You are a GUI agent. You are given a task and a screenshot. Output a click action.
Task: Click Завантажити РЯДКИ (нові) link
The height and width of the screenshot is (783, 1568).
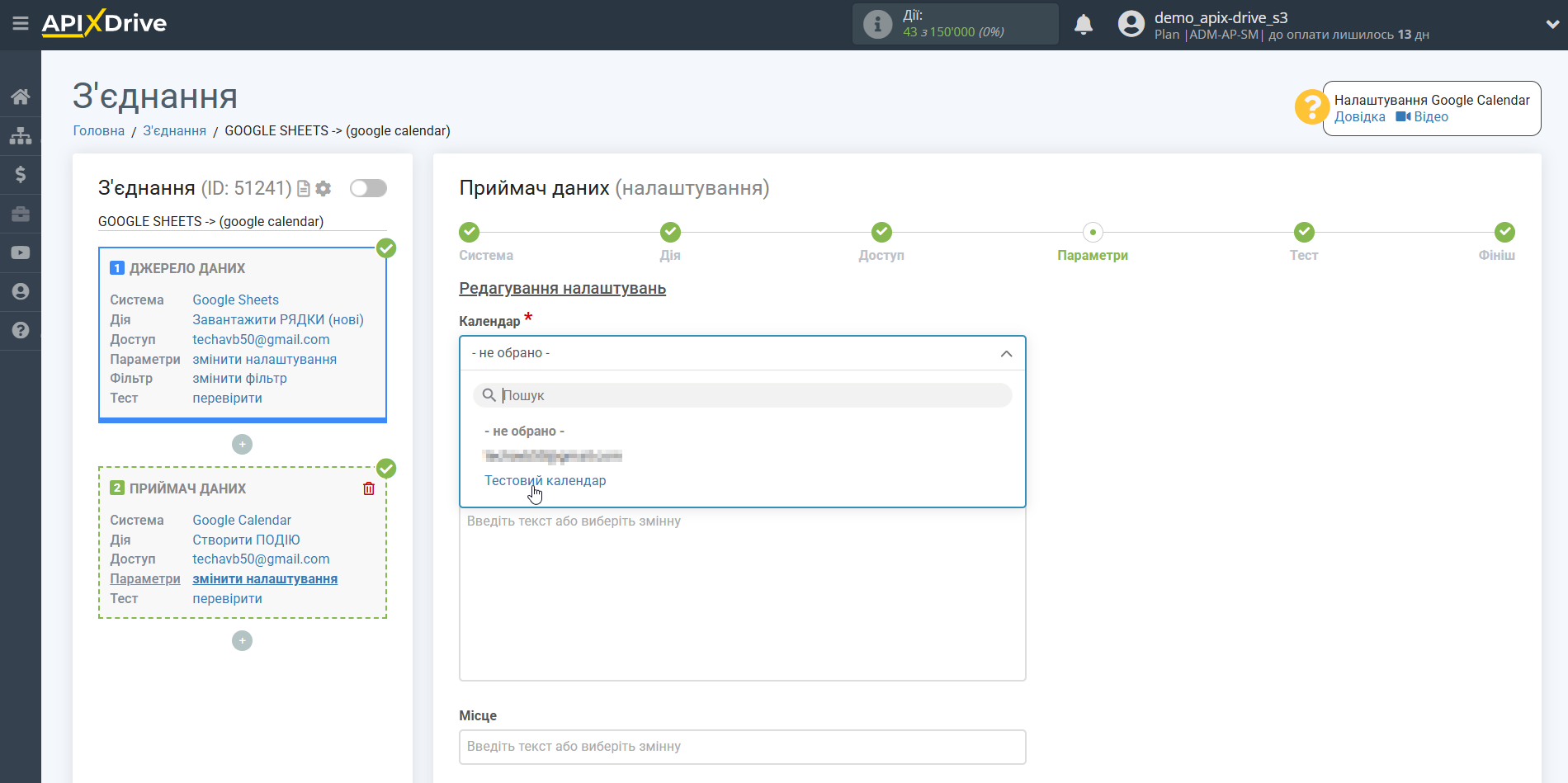pos(278,320)
